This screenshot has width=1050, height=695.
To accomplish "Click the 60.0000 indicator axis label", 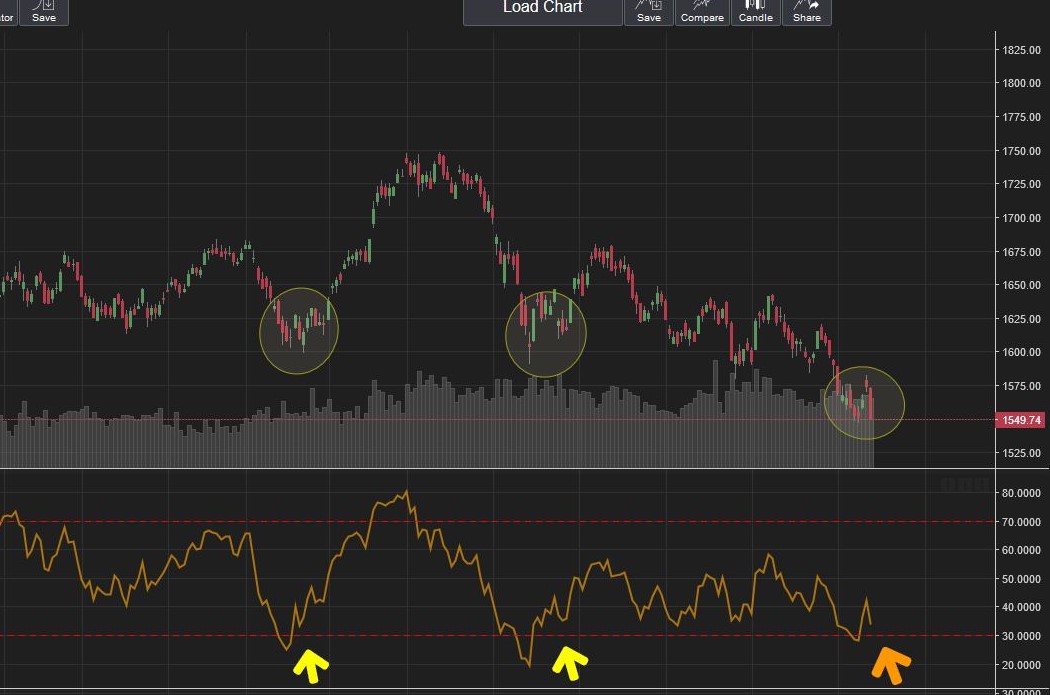I will click(x=1021, y=550).
